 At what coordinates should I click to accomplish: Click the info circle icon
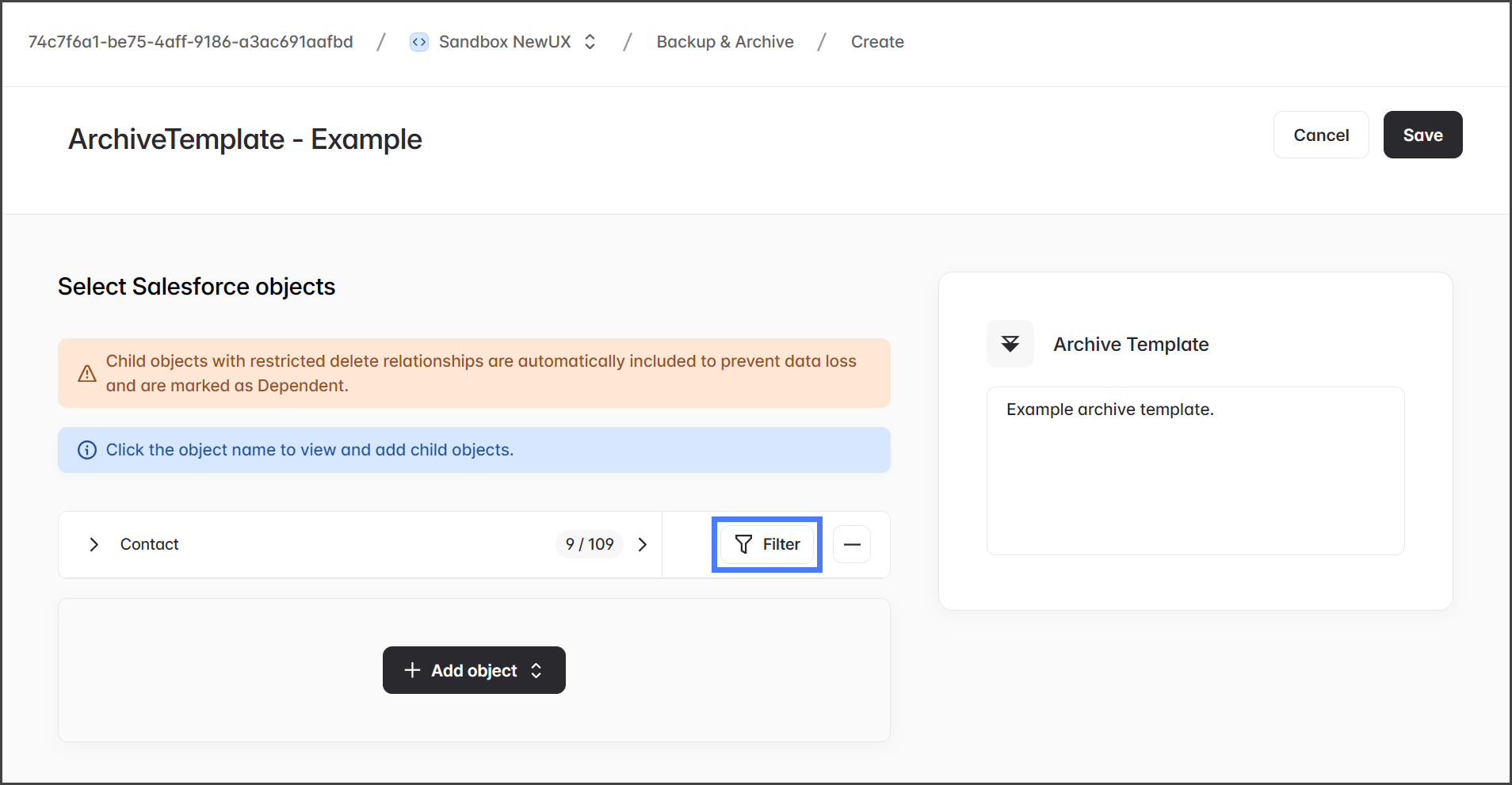[x=87, y=450]
